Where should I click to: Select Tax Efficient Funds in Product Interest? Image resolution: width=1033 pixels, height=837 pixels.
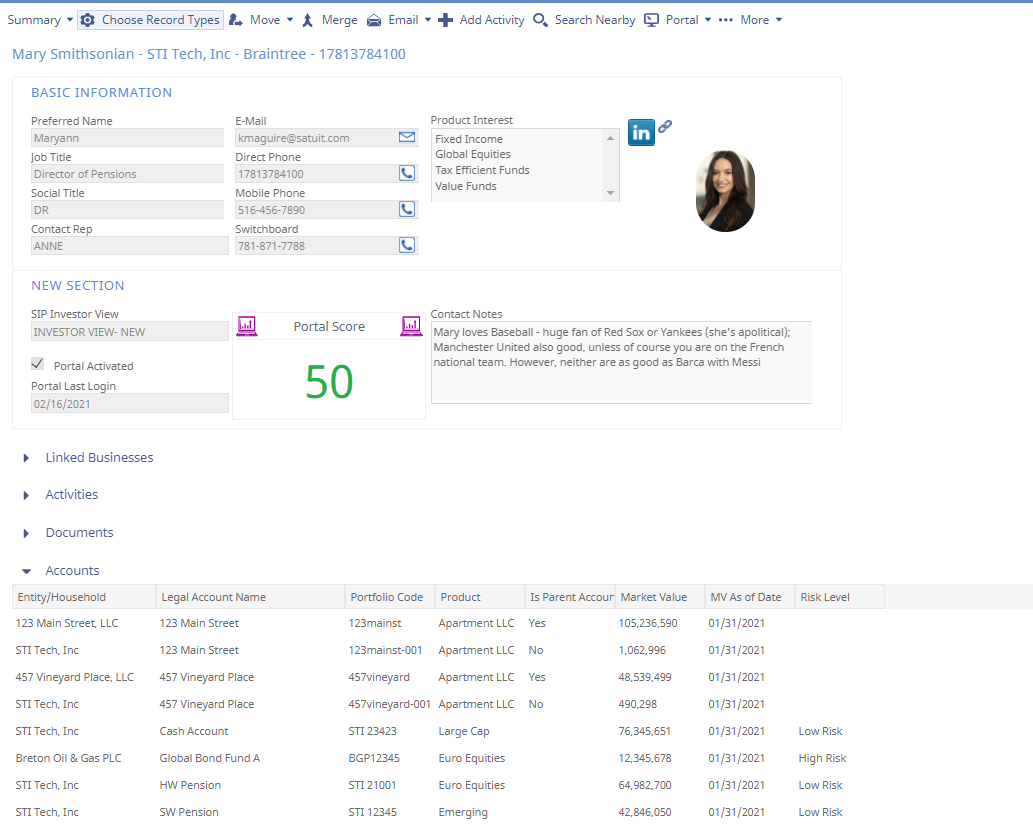coord(482,170)
